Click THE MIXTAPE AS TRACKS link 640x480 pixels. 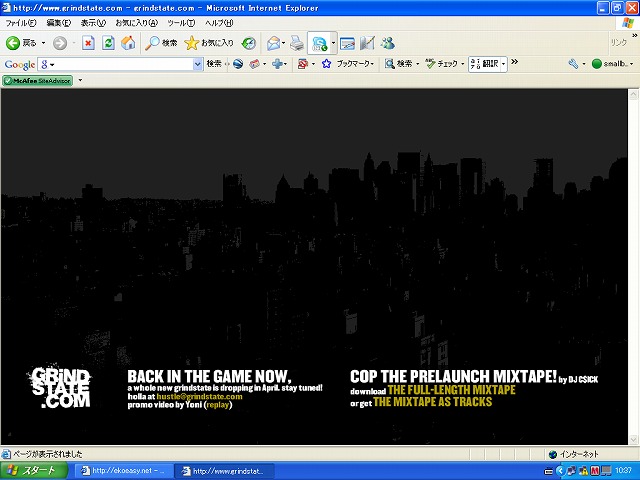pyautogui.click(x=433, y=402)
